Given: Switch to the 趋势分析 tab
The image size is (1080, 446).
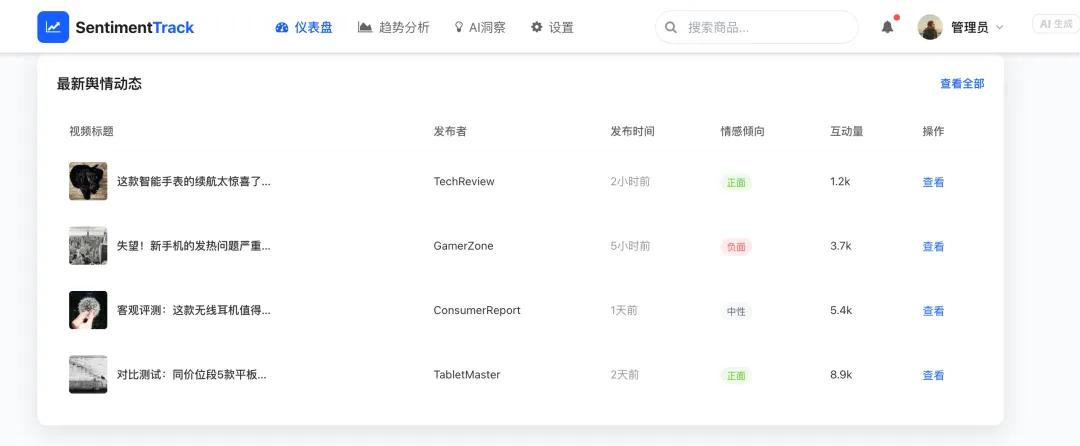Looking at the screenshot, I should point(394,28).
